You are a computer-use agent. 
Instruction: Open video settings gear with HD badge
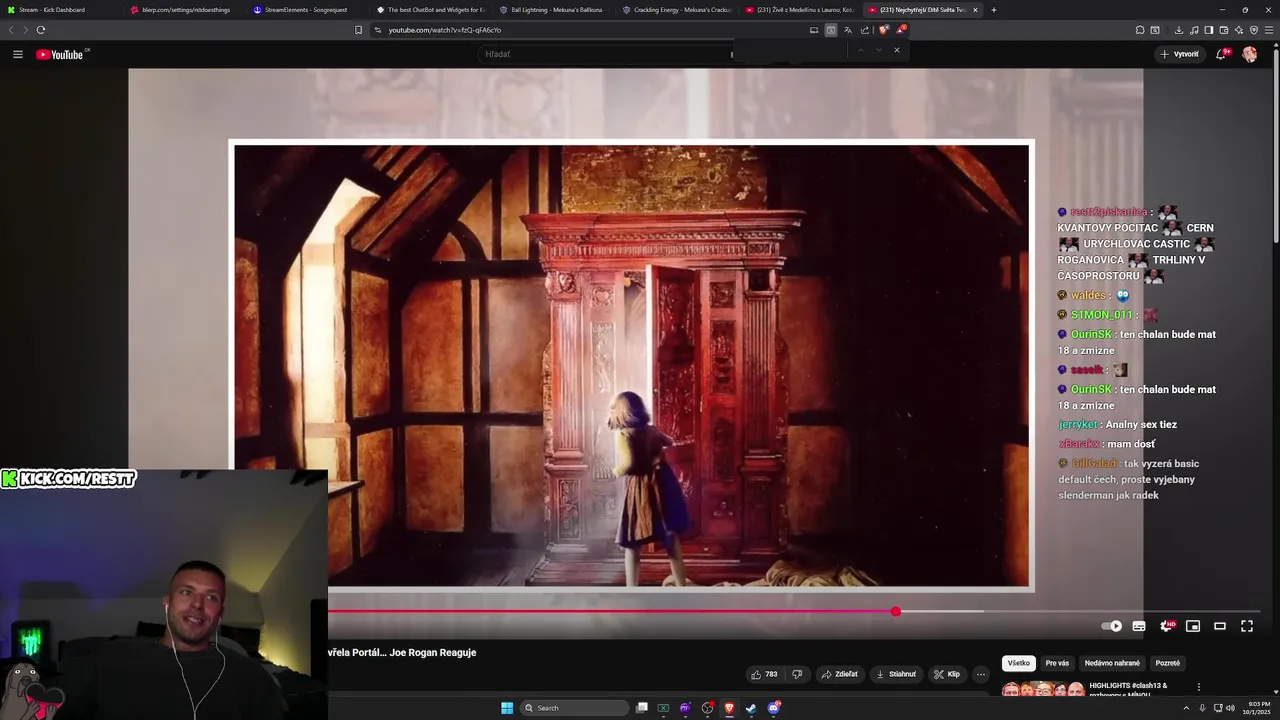[1166, 626]
